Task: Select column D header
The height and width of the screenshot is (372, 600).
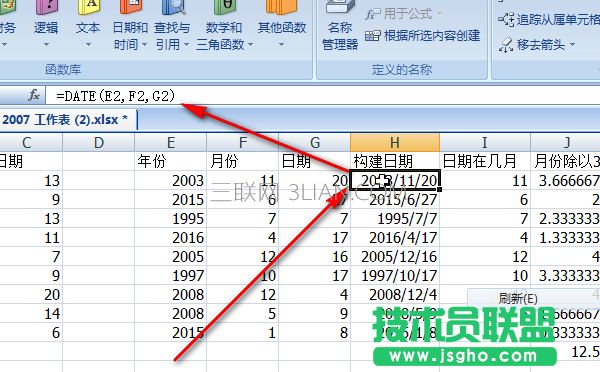Action: [98, 143]
